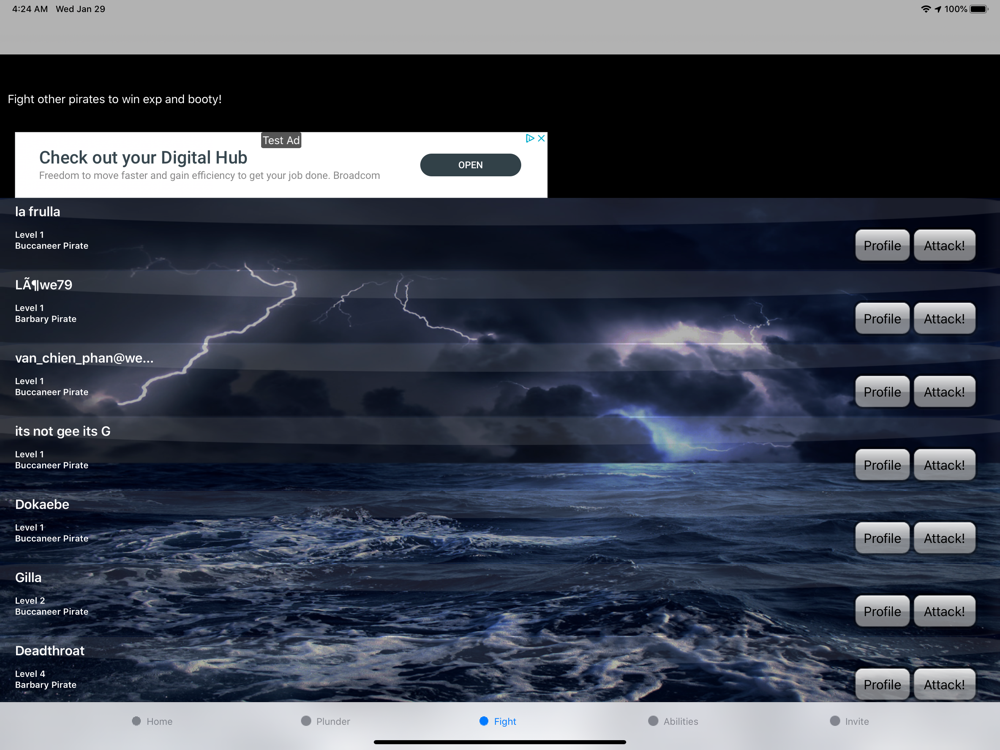Attack la frulla
The height and width of the screenshot is (750, 1000).
point(944,246)
